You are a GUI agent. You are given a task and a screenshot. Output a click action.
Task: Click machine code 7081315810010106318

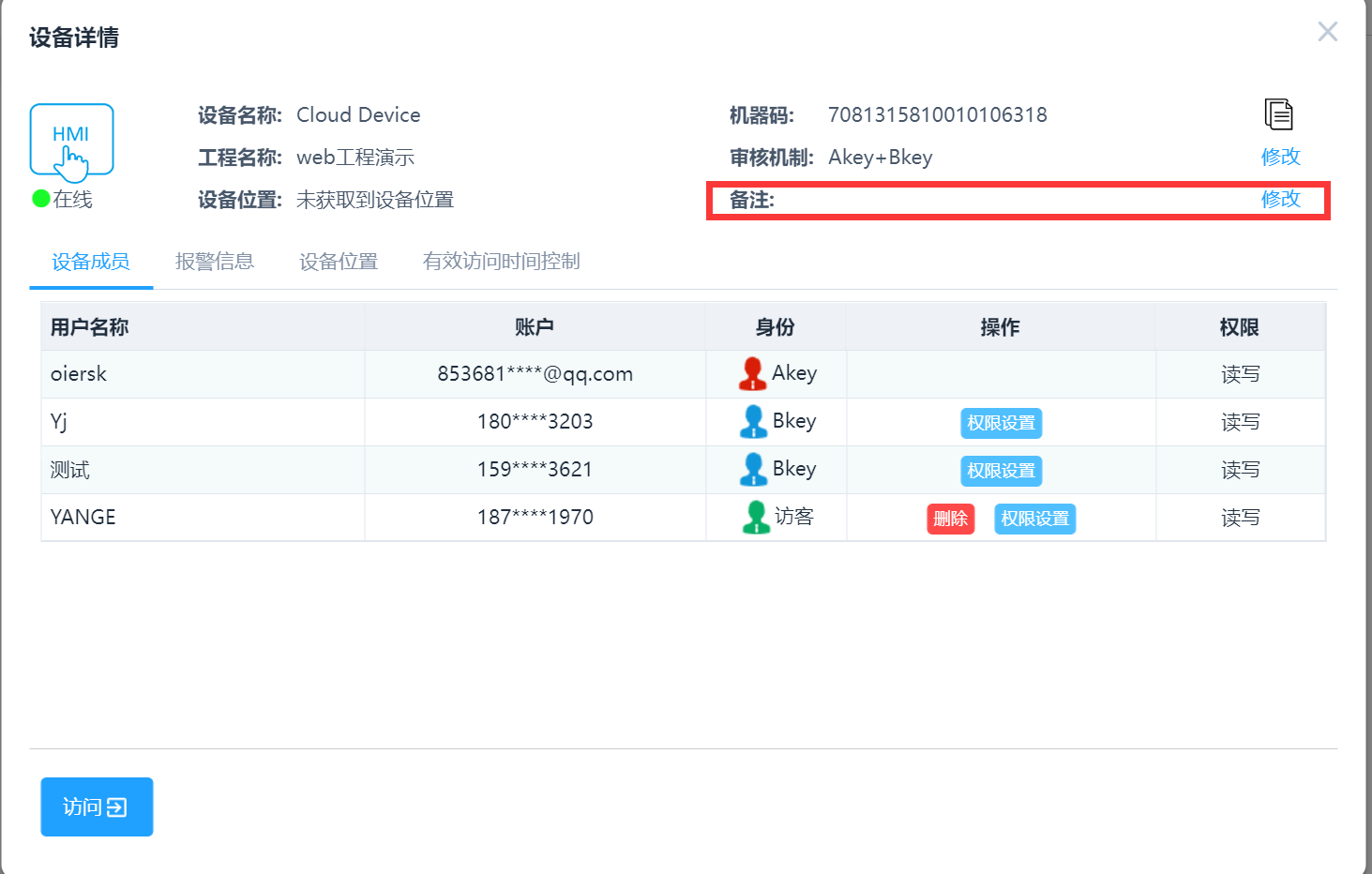coord(938,115)
